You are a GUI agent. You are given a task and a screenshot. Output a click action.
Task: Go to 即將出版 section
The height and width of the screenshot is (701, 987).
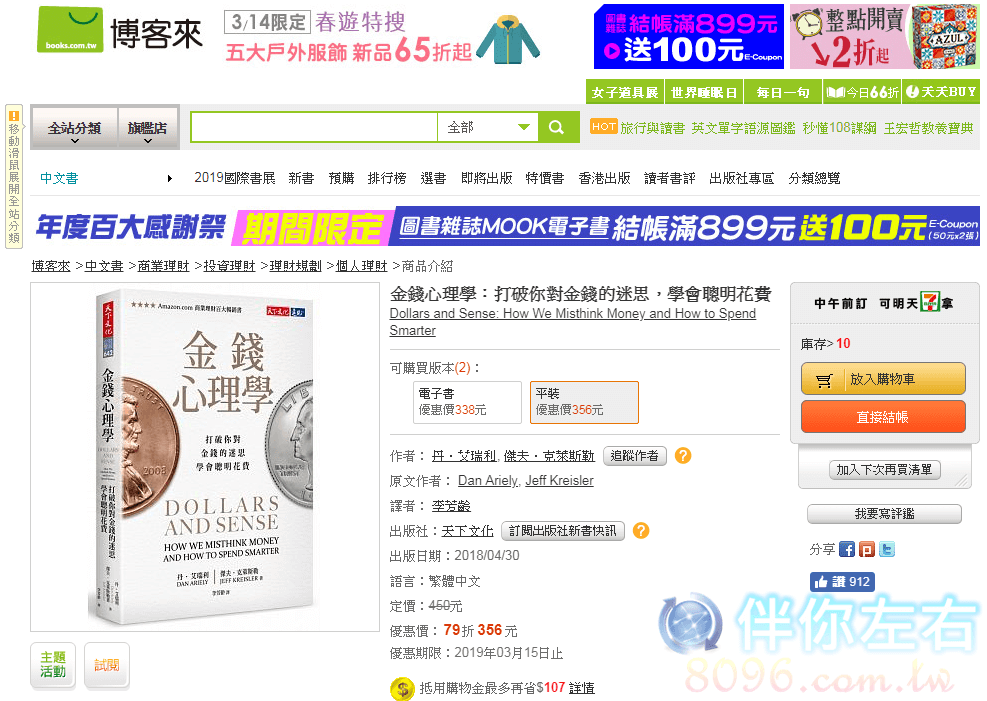click(x=487, y=178)
